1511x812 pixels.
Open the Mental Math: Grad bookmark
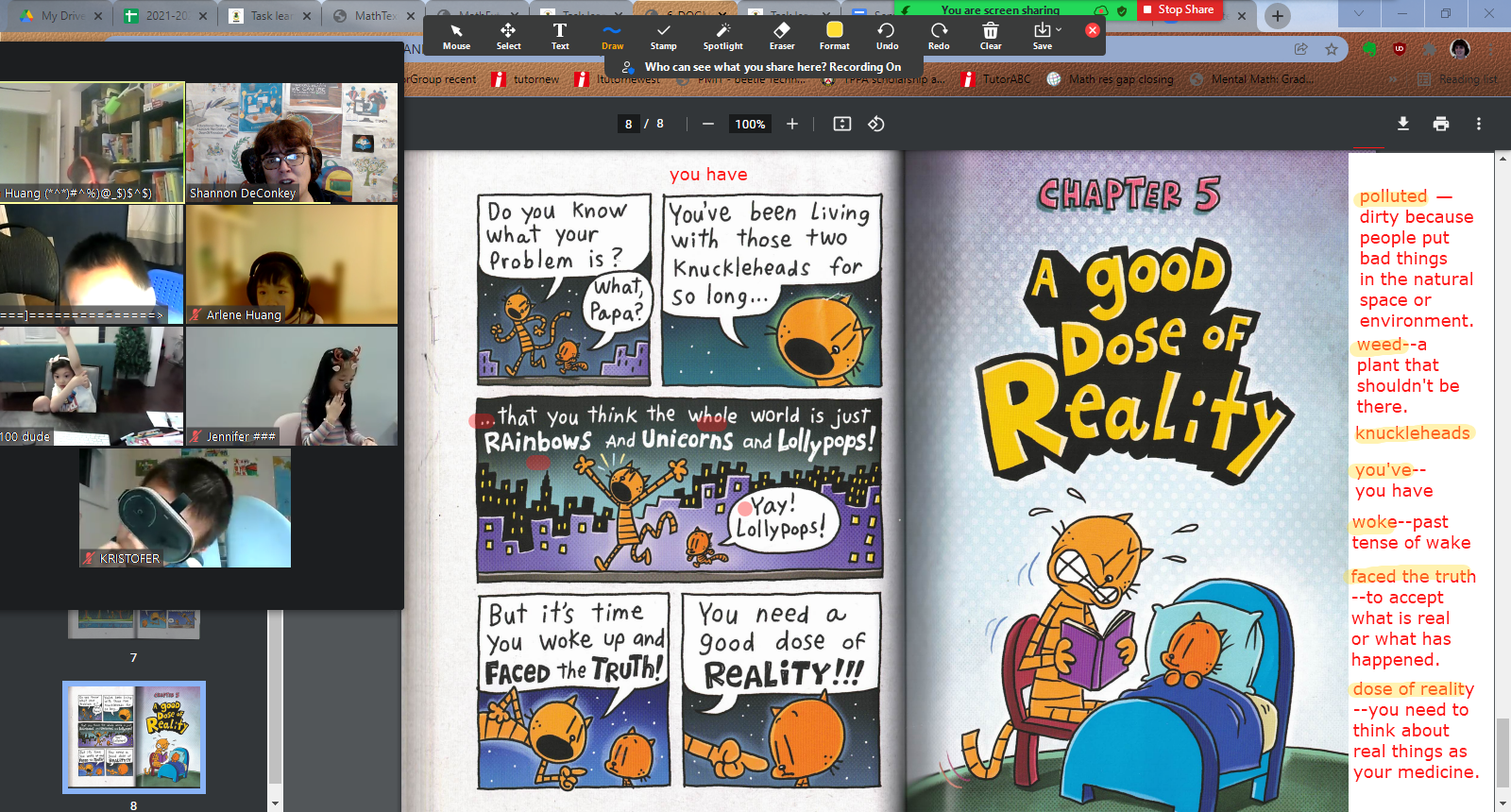(1252, 79)
